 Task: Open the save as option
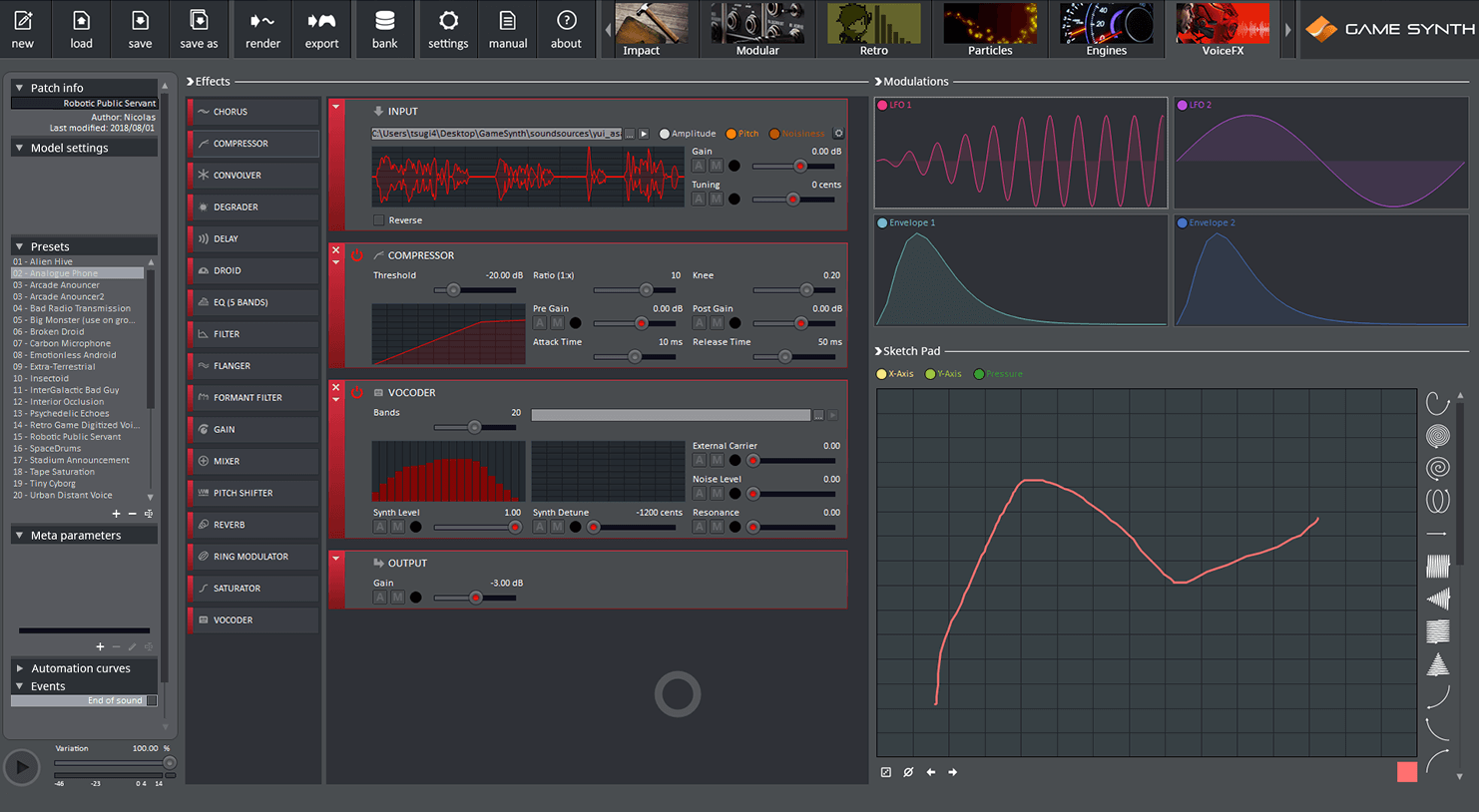[x=199, y=29]
